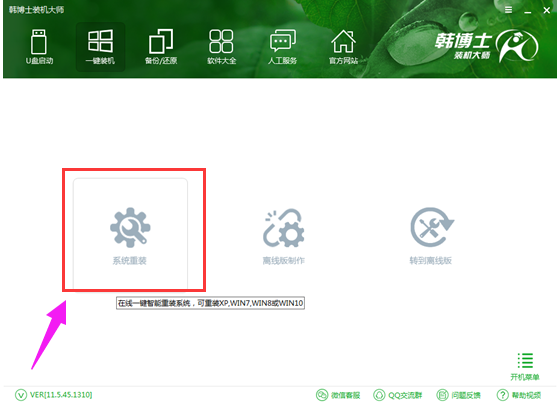
Task: Open 问题反馈 feedback link
Action: (458, 395)
